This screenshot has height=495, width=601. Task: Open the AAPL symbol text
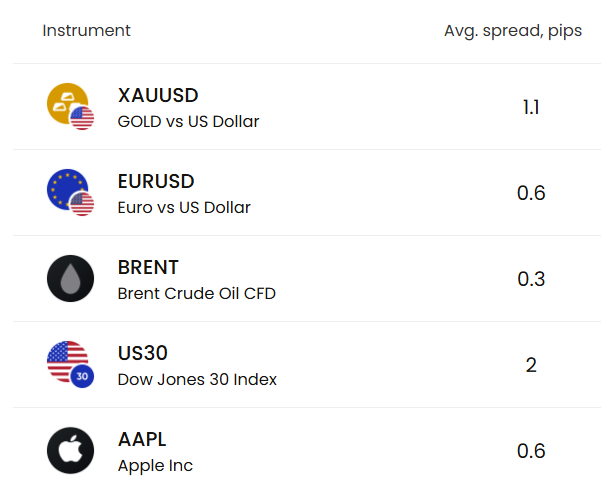pyautogui.click(x=142, y=439)
